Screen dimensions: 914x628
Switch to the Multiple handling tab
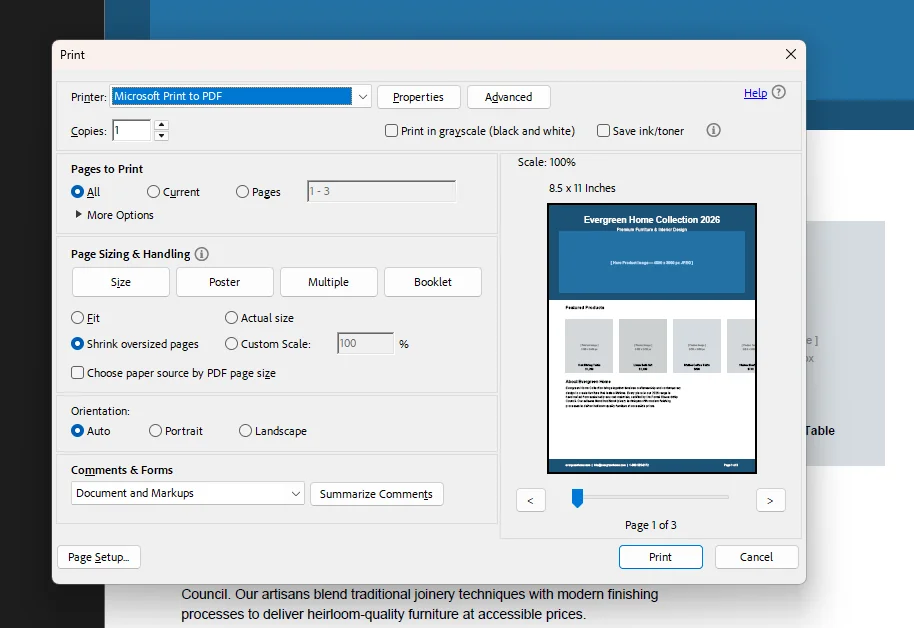(329, 282)
